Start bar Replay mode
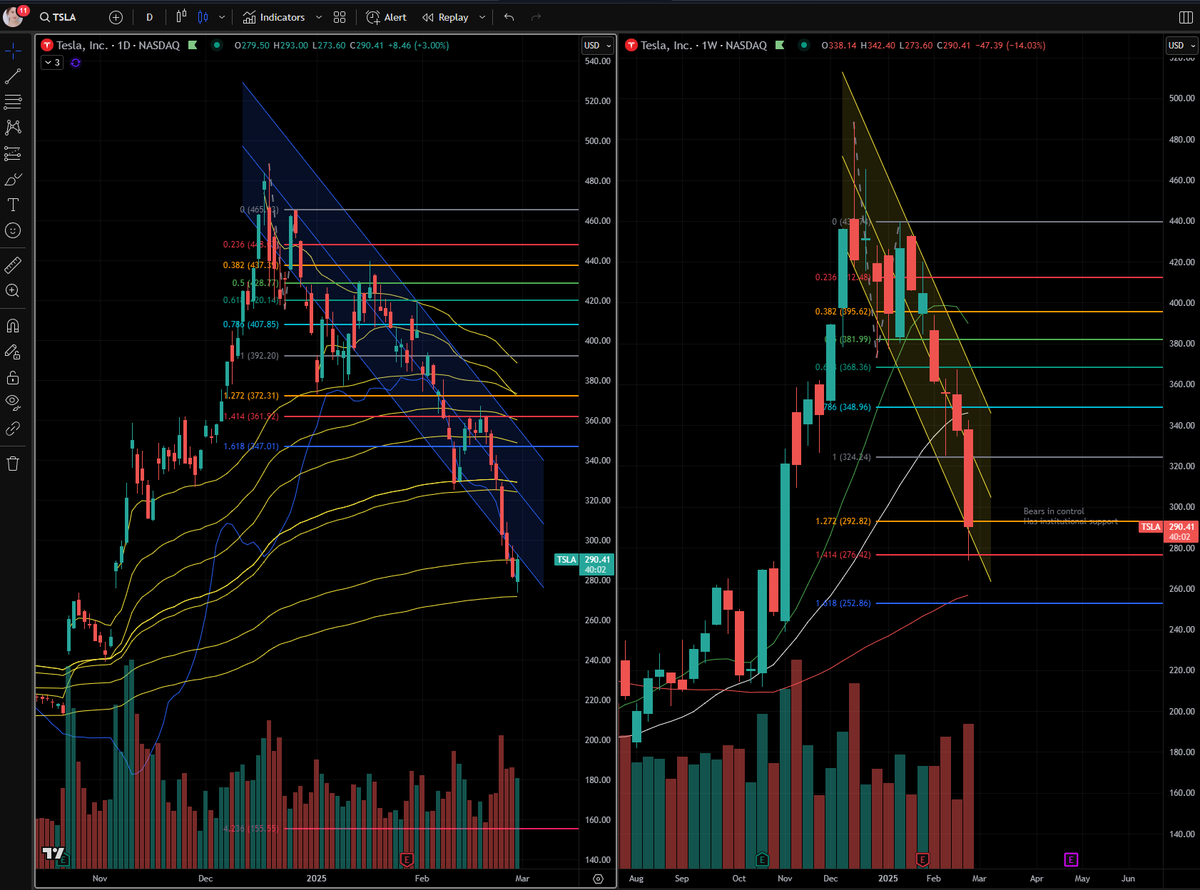 (x=445, y=18)
